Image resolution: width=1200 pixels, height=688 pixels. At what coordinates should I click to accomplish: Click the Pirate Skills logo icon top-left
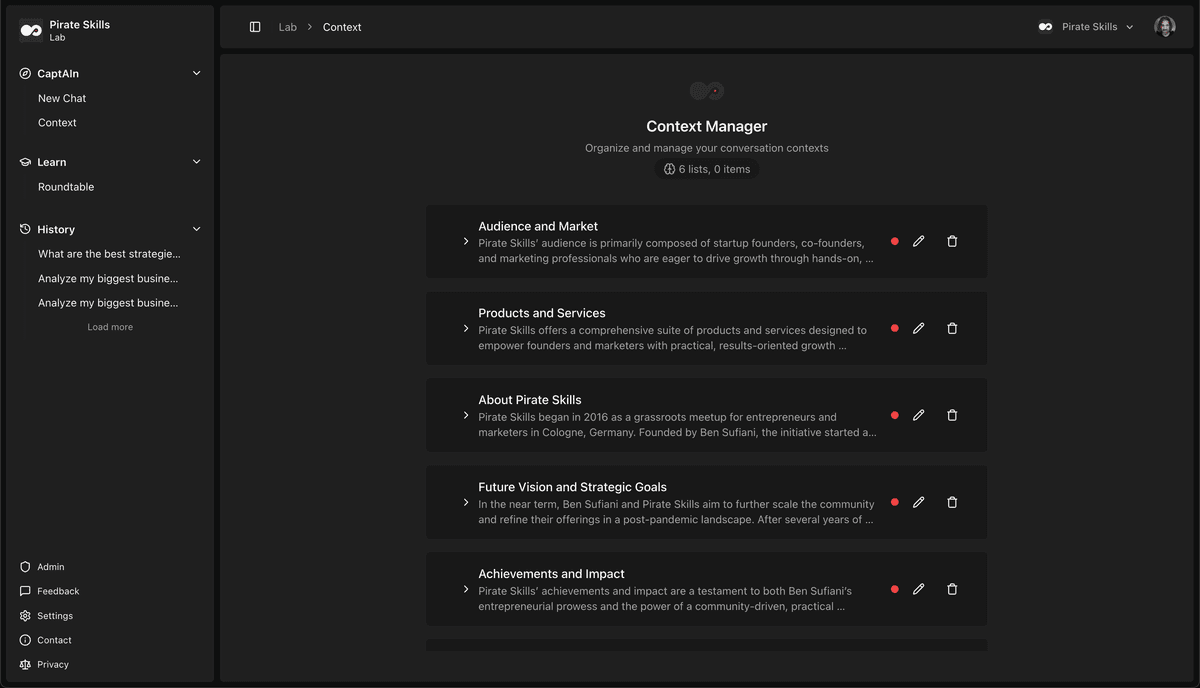click(30, 30)
